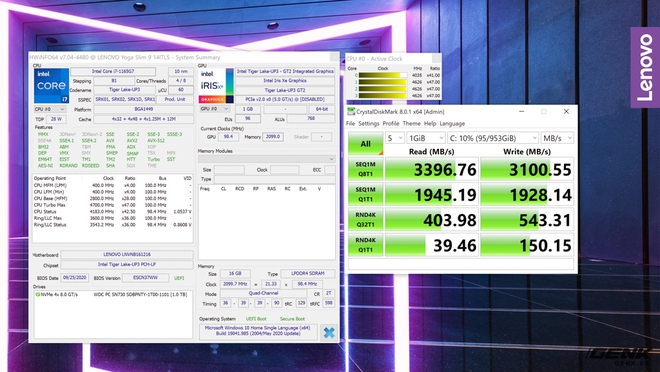Click the RND4K Q1T1 read value 39.46

[431, 245]
